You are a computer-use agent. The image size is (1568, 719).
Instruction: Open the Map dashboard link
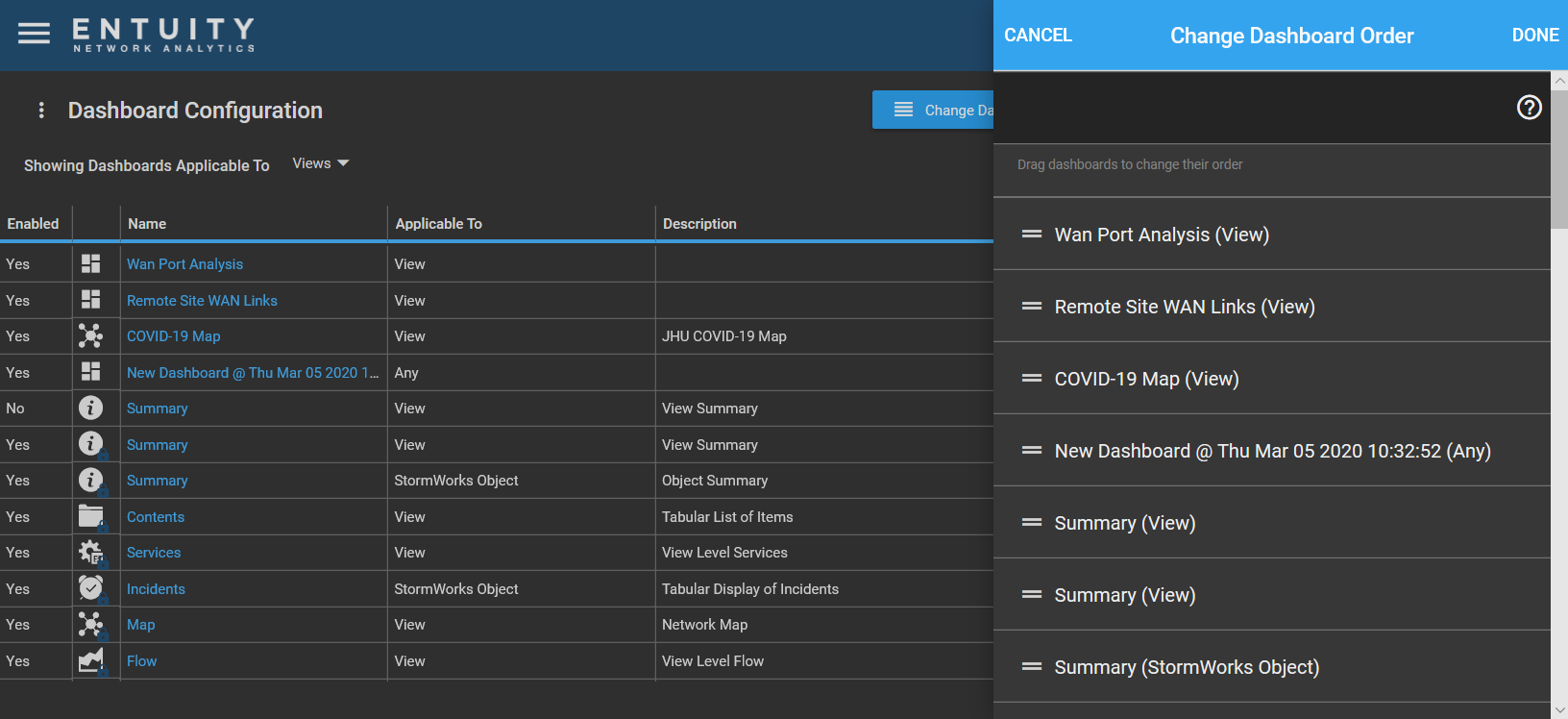(140, 624)
